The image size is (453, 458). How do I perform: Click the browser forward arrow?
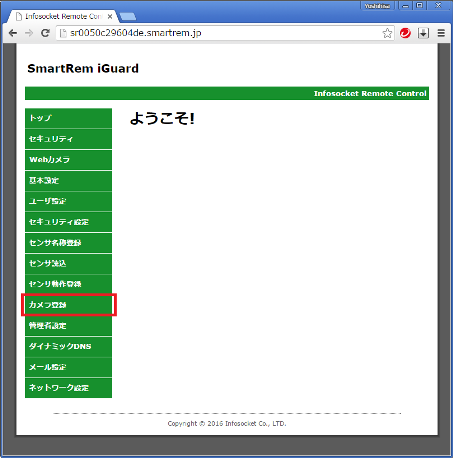[x=29, y=33]
